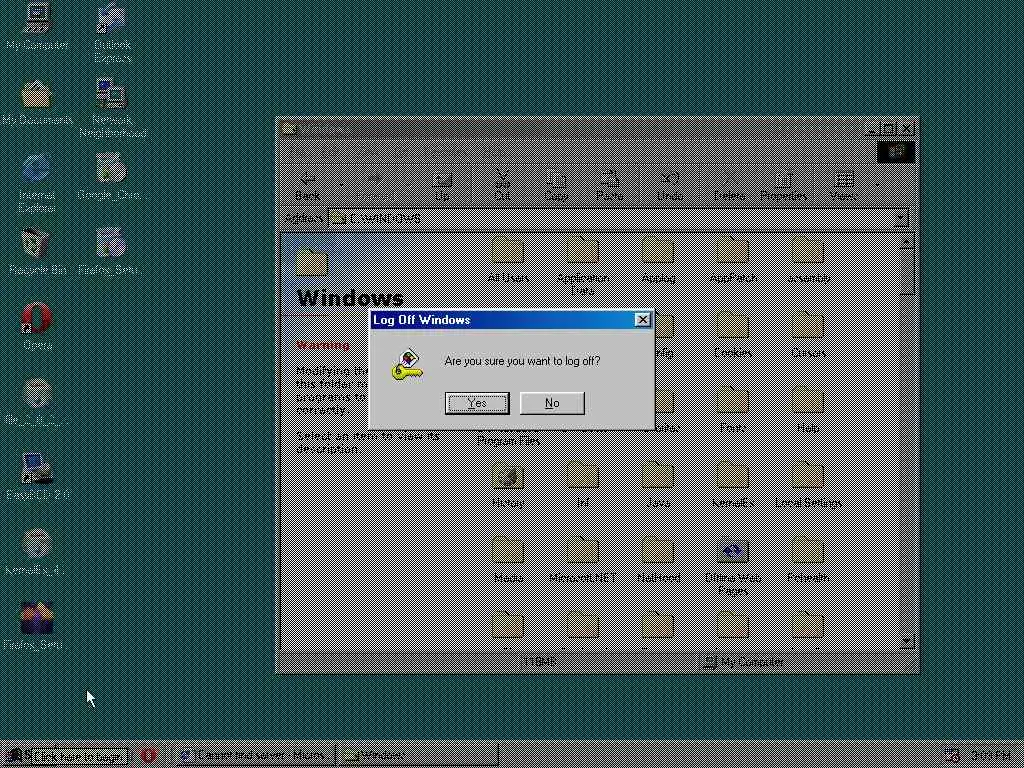Click the Paste toolbar icon
The width and height of the screenshot is (1024, 768).
(x=609, y=185)
